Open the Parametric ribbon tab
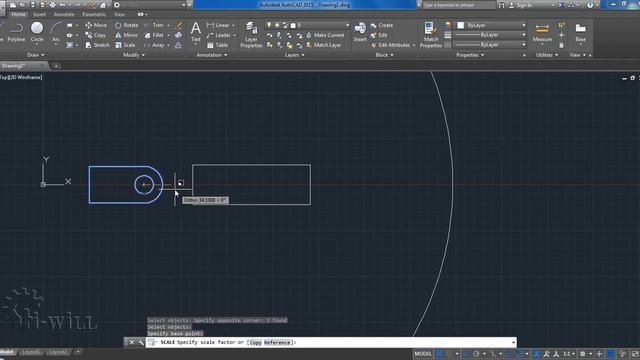This screenshot has width=640, height=360. click(94, 14)
